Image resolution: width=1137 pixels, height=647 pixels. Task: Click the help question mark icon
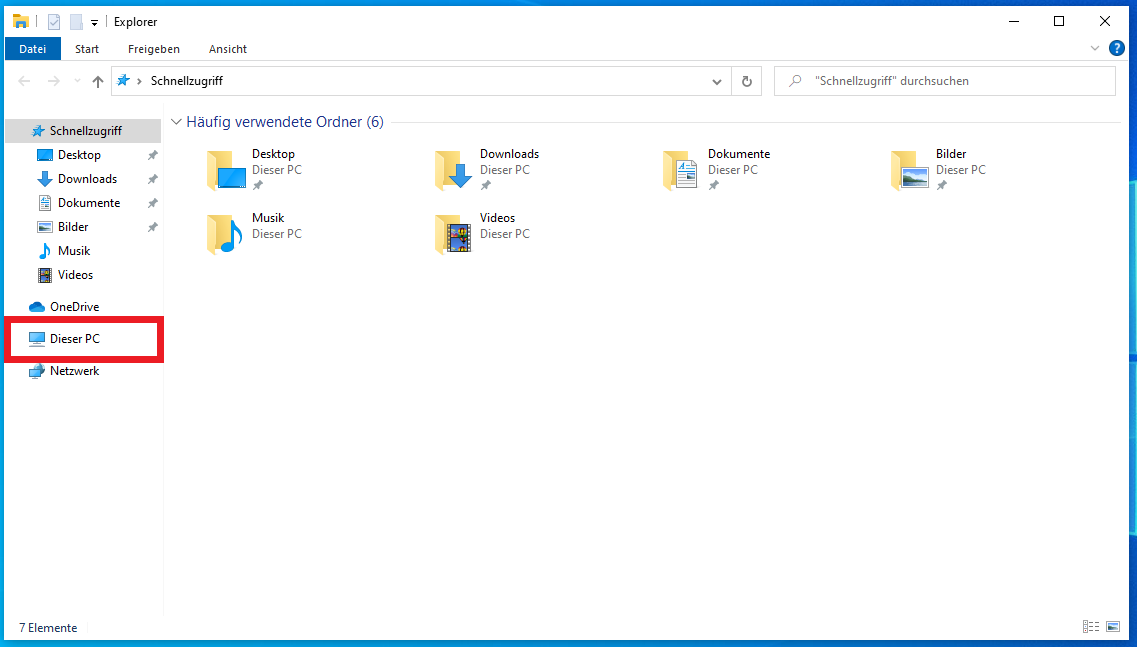(1117, 48)
